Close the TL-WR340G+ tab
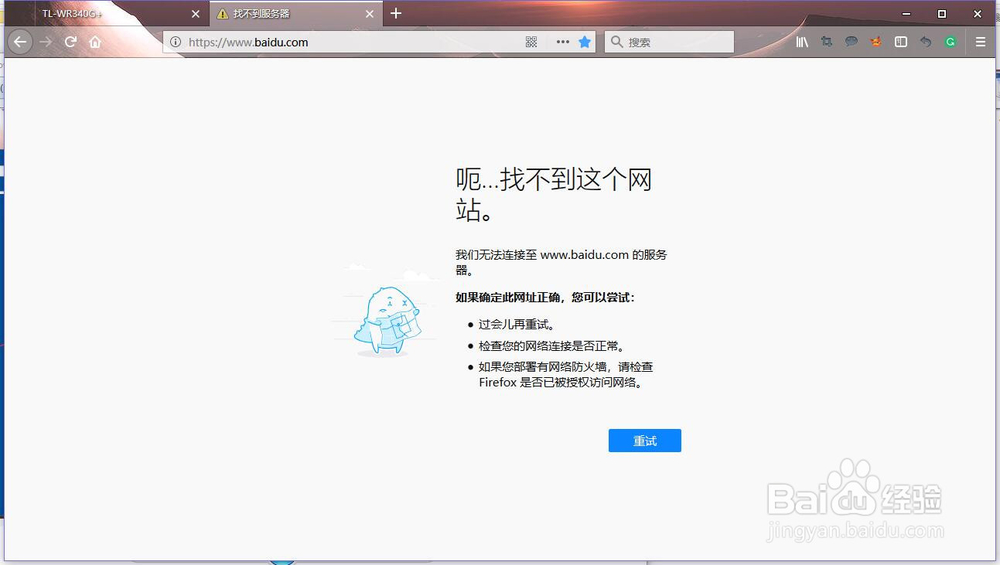Screen dimensions: 1000x565 (x=195, y=13)
